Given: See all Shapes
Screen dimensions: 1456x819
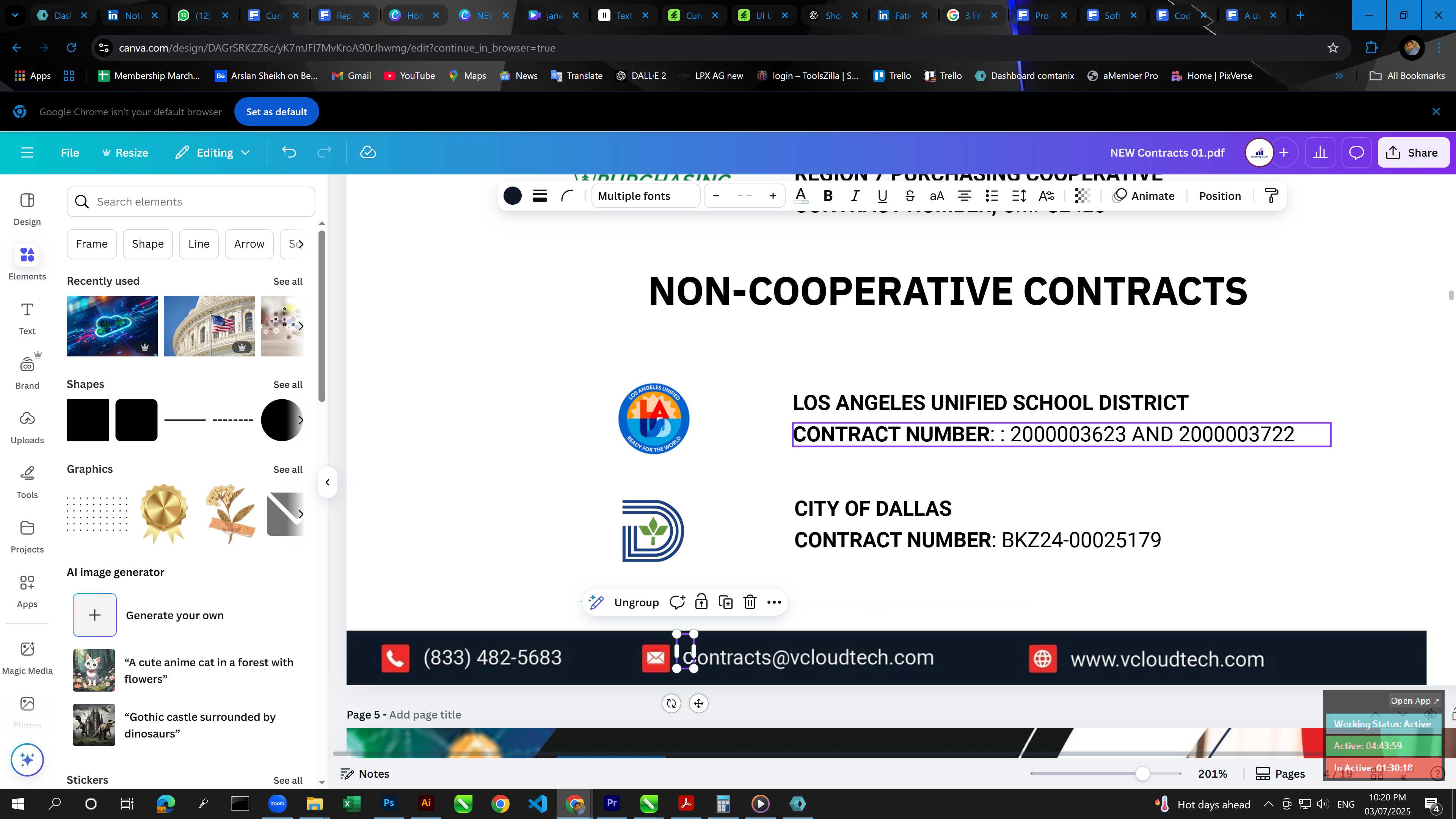Looking at the screenshot, I should tap(288, 385).
